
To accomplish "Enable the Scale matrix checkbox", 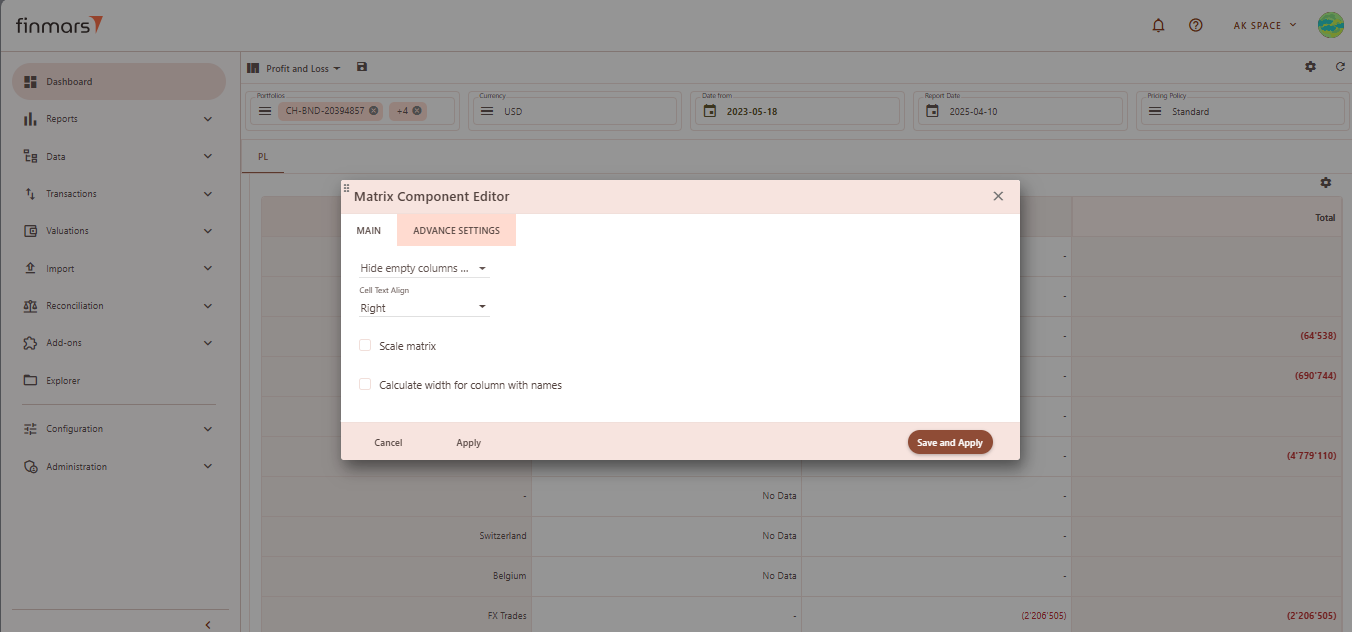I will [x=365, y=346].
